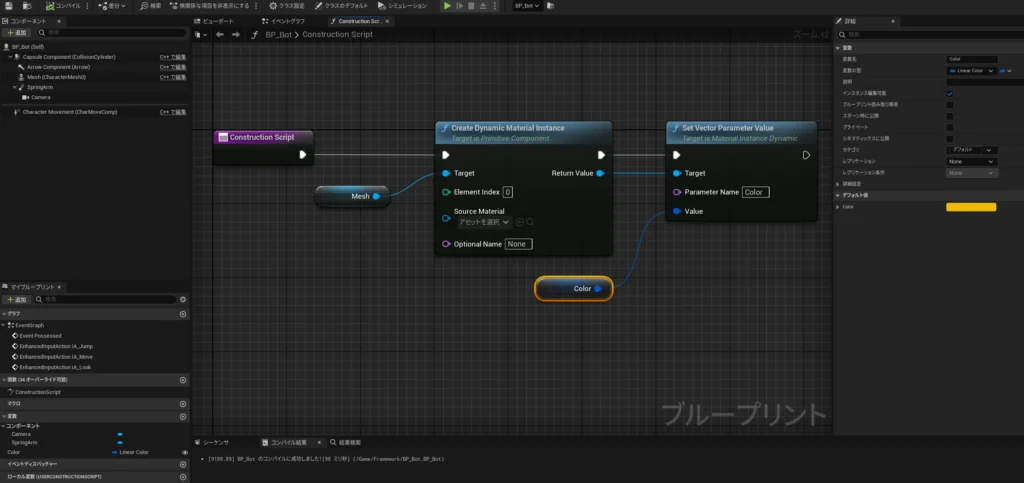Image resolution: width=1024 pixels, height=483 pixels.
Task: Open the Source Material asset dropdown
Action: tap(483, 221)
